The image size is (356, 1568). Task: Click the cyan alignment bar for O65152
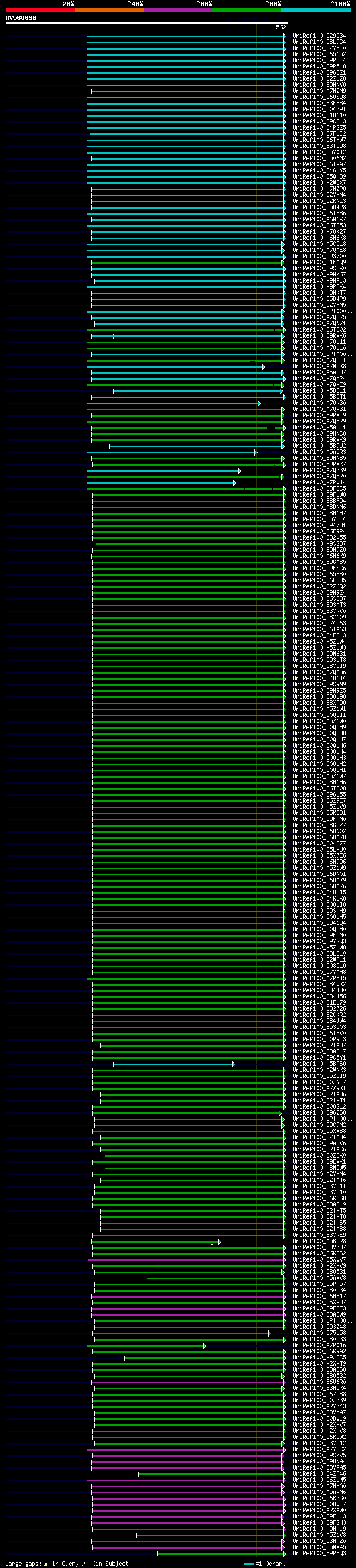coord(186,55)
